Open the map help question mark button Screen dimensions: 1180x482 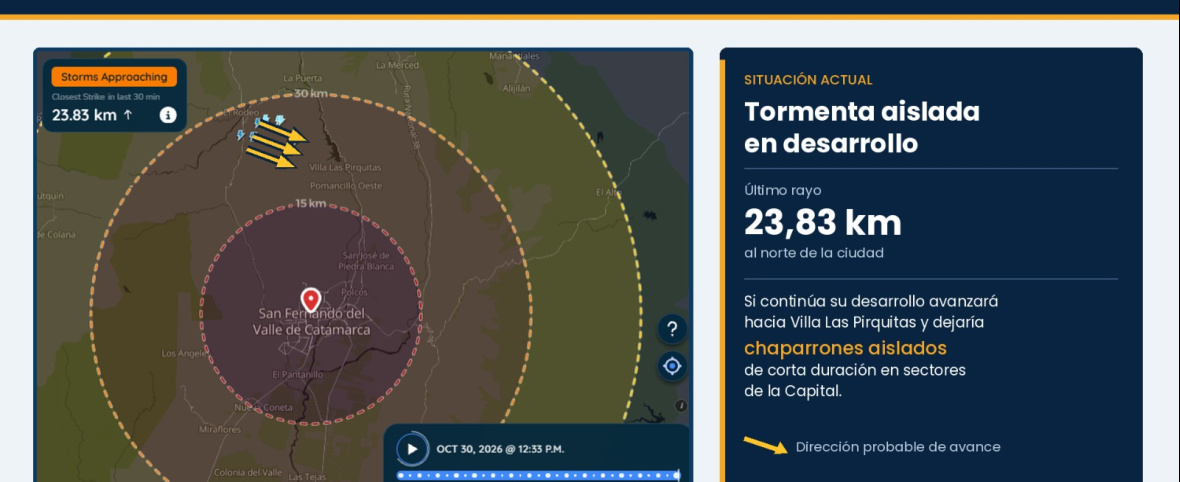coord(672,329)
